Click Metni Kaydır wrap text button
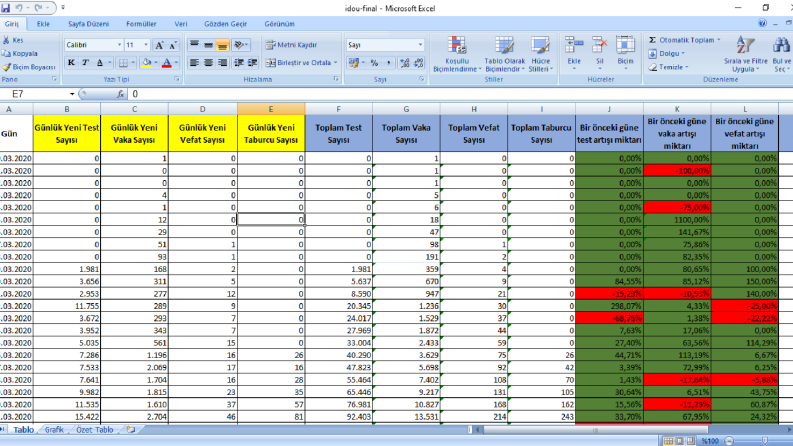 click(292, 45)
